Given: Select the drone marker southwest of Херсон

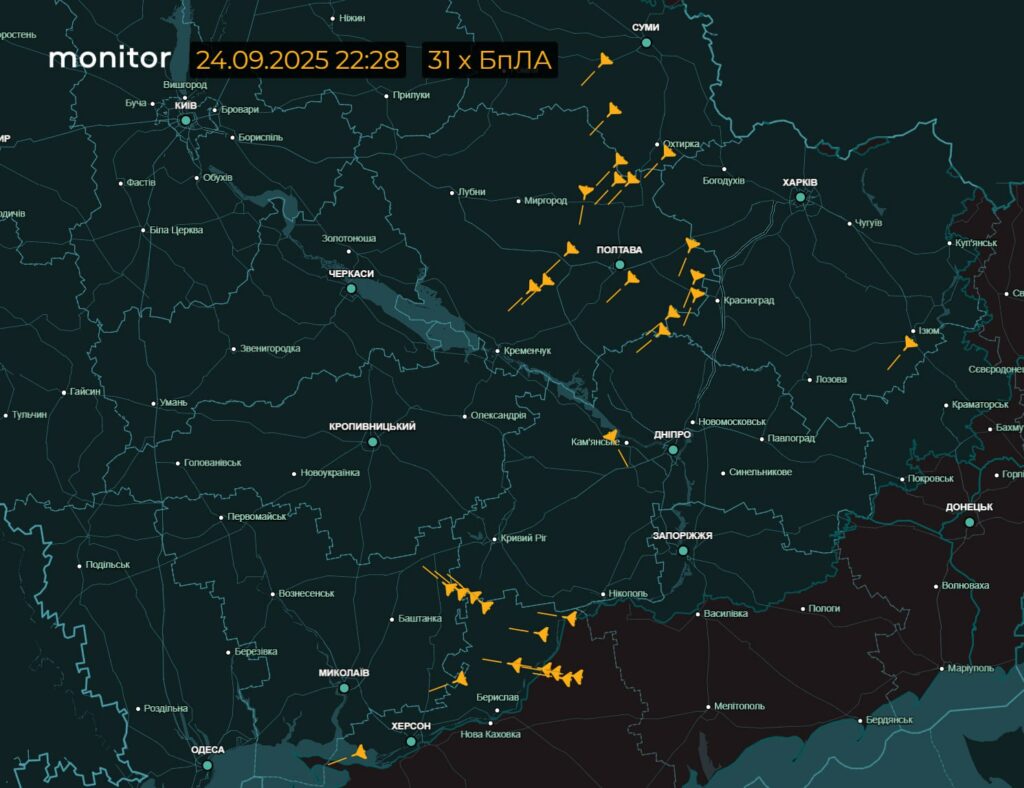Looking at the screenshot, I should (x=361, y=751).
